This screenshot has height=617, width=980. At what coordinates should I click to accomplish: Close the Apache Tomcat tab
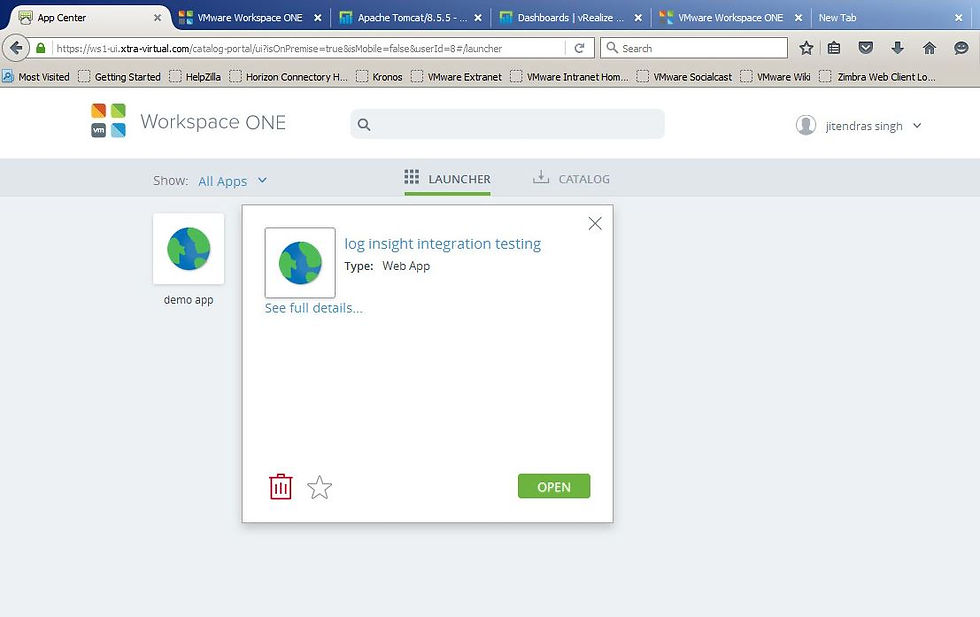(x=478, y=18)
